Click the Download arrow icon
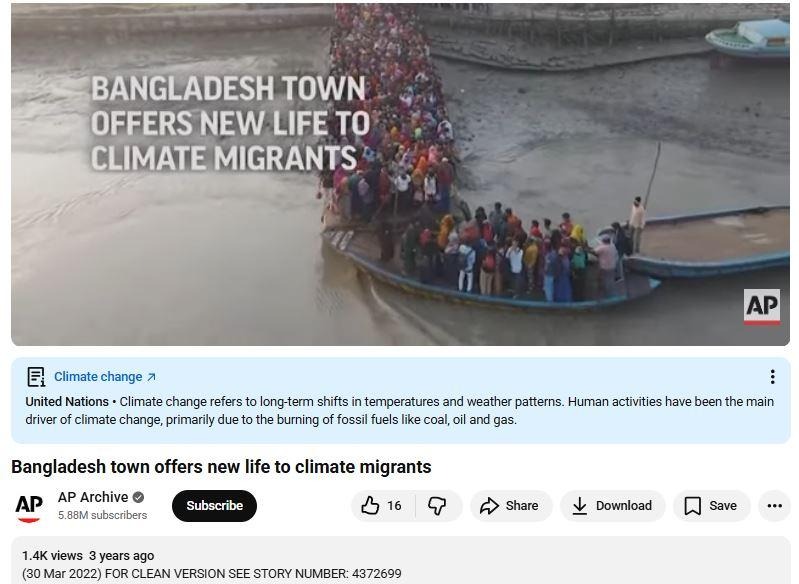 tap(579, 506)
